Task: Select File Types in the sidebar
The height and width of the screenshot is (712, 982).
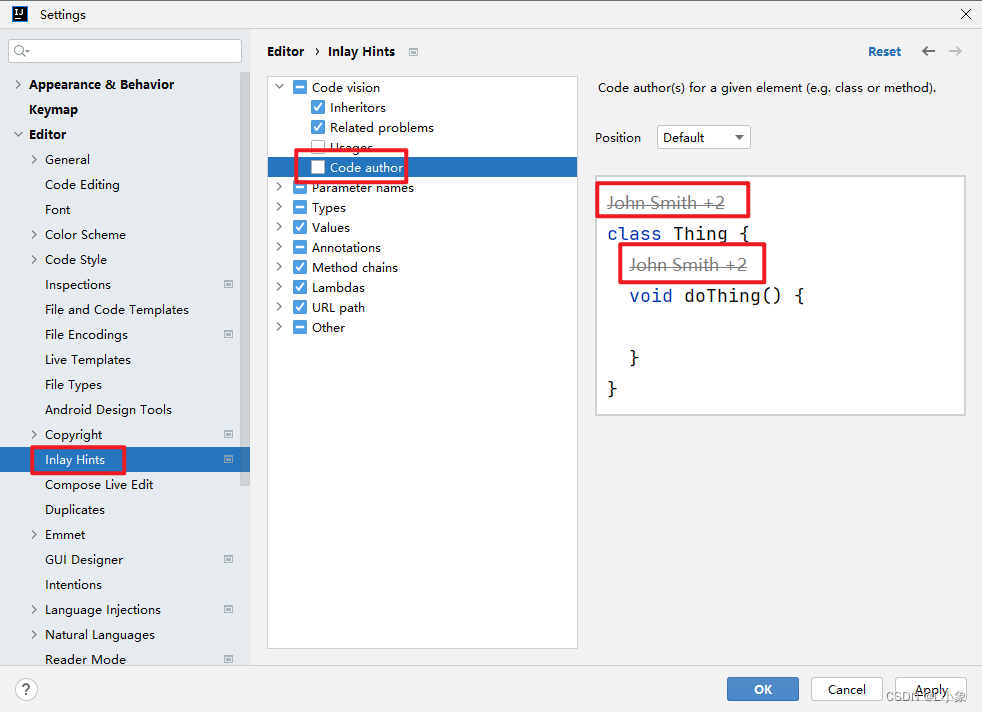Action: point(73,384)
